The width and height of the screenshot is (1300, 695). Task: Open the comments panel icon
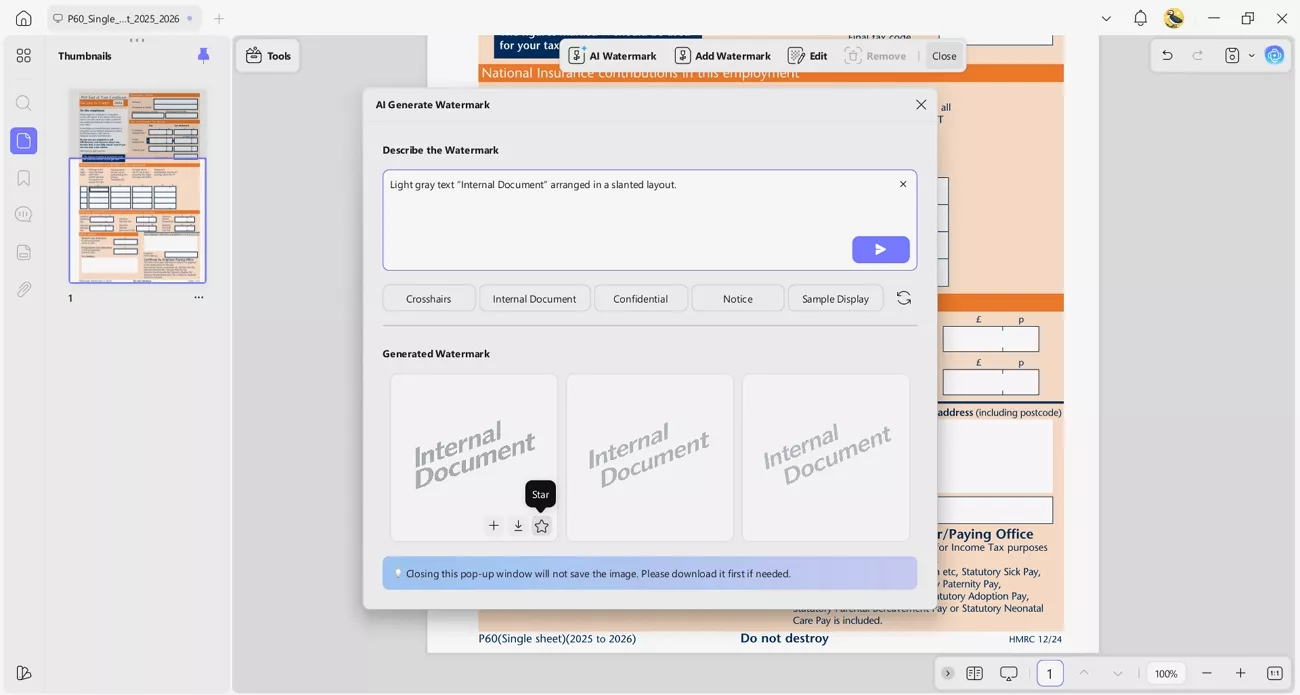pyautogui.click(x=24, y=215)
